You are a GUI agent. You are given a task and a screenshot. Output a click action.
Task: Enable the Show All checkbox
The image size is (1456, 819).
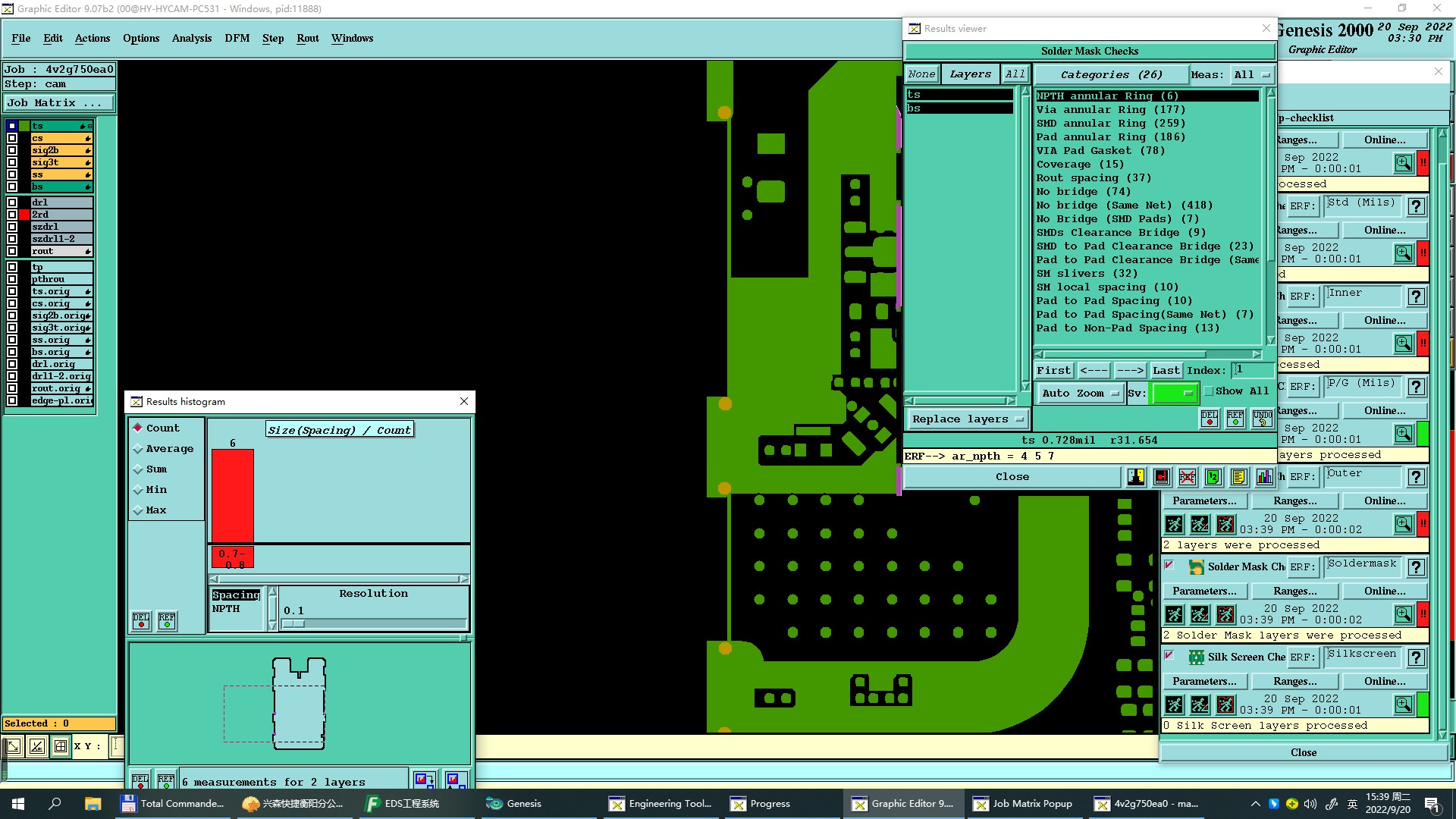(x=1209, y=391)
